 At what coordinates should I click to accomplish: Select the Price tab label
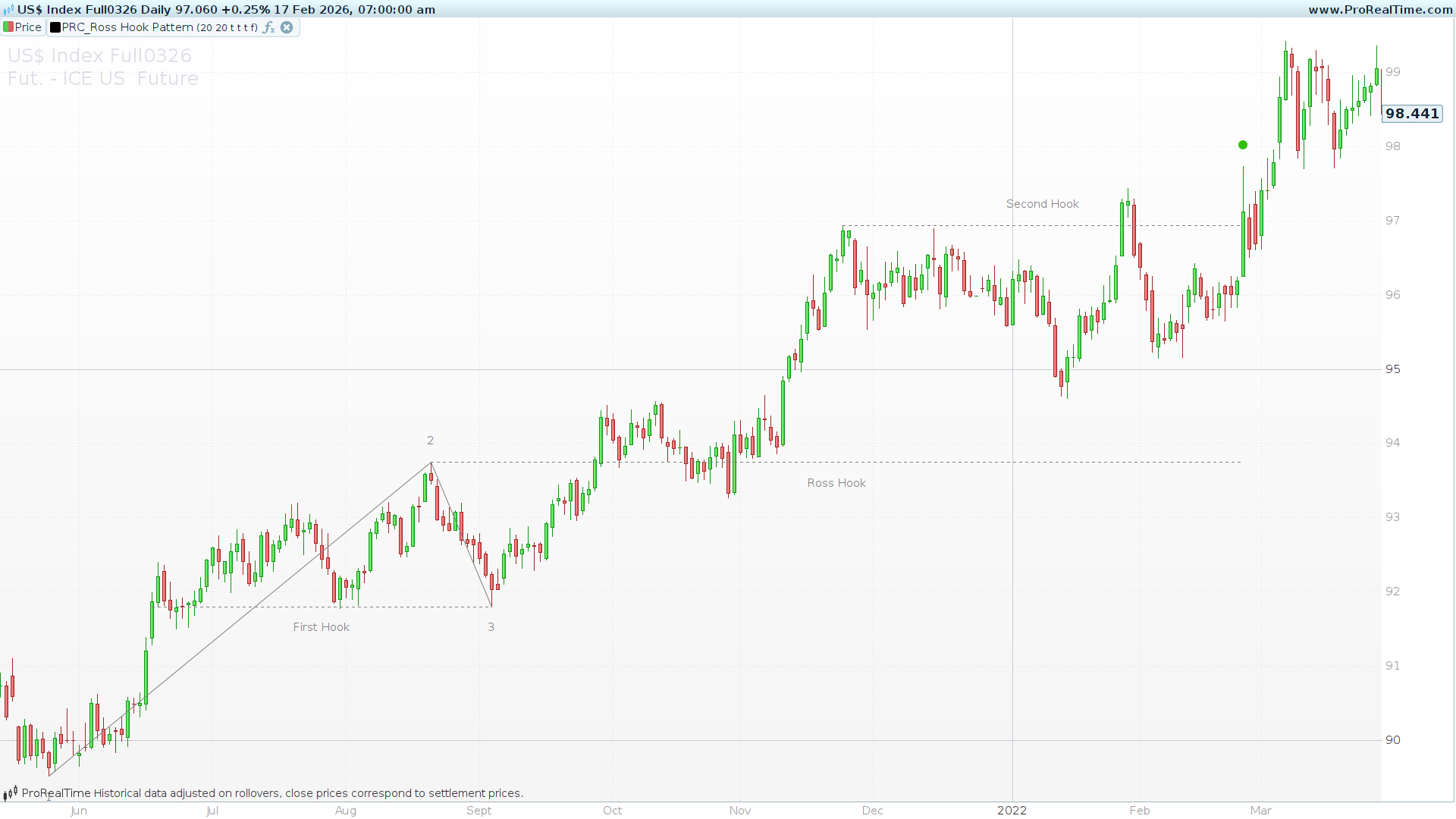[28, 27]
